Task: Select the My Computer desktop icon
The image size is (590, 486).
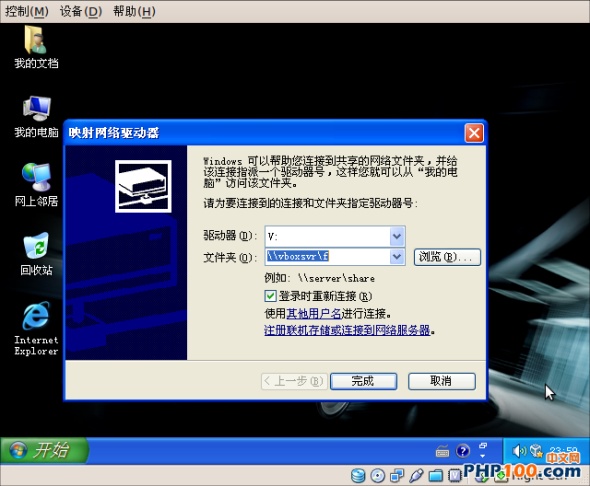Action: (36, 116)
